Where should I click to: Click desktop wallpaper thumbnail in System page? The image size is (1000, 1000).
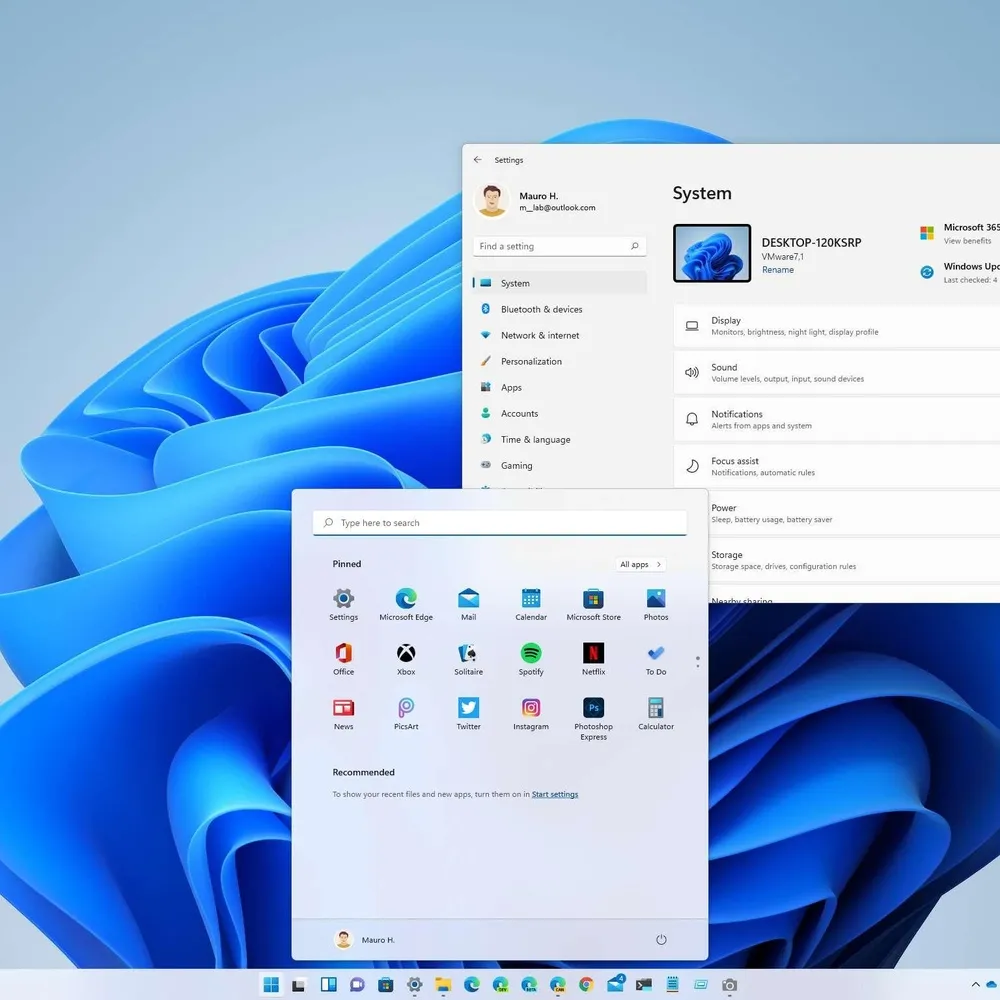point(712,253)
